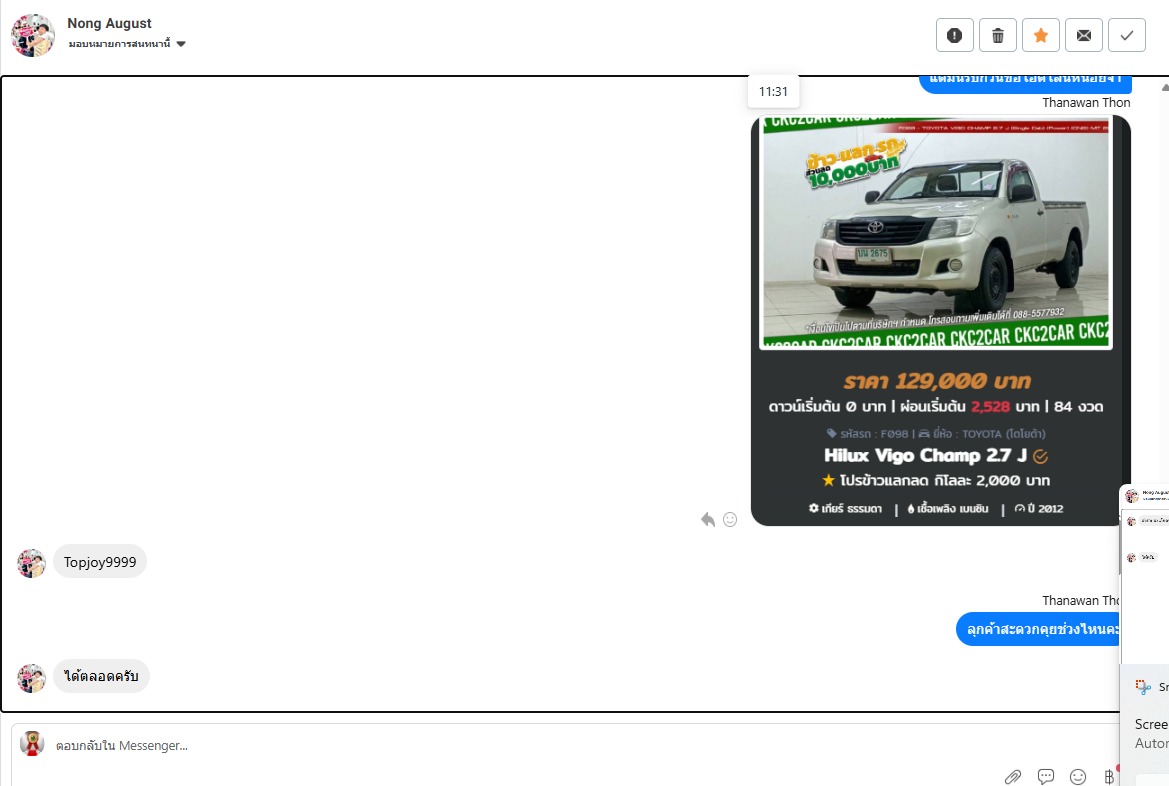React to car listing with smiley icon
The image size is (1169, 786).
[730, 519]
